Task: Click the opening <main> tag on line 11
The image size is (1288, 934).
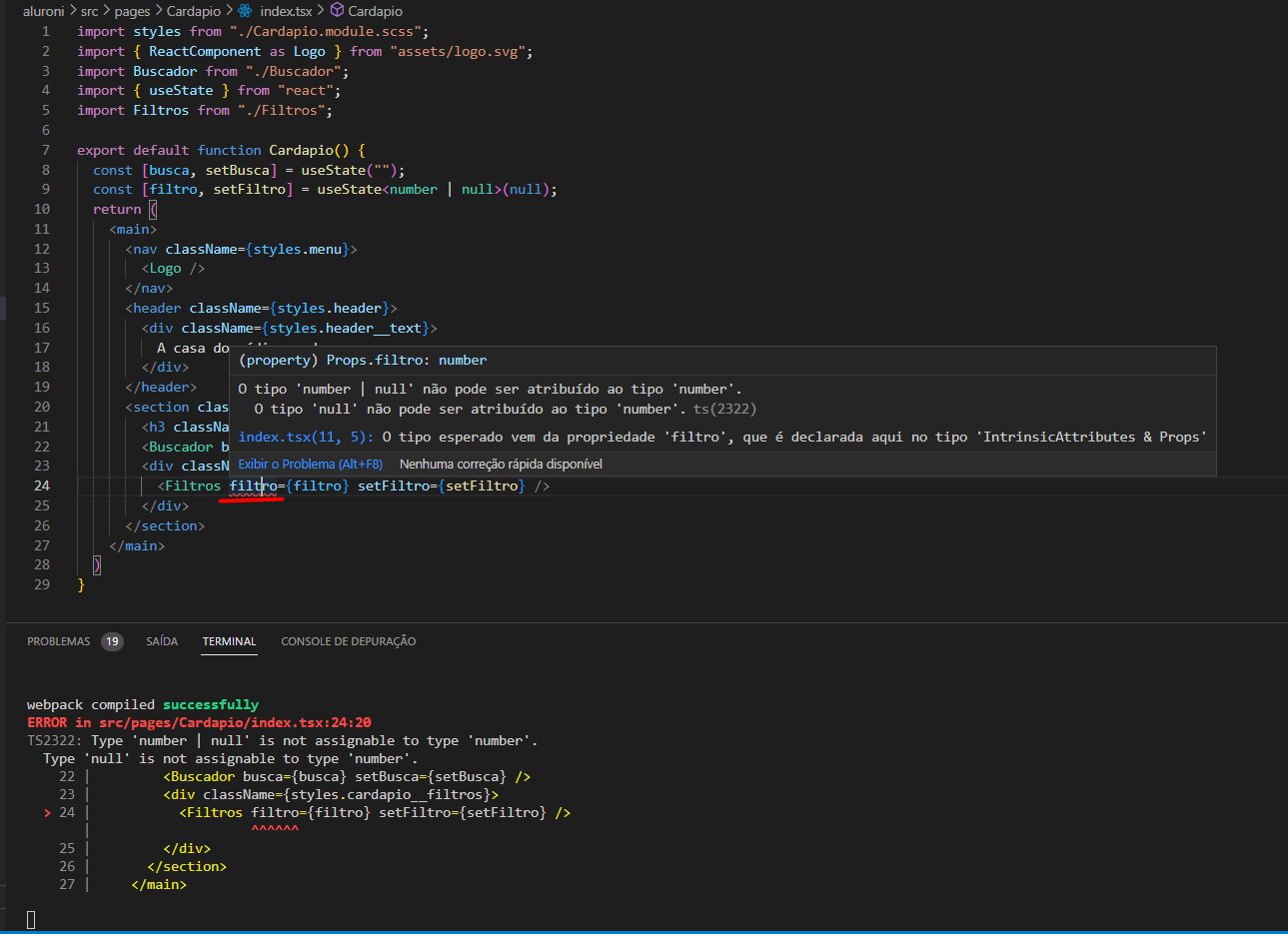Action: point(133,229)
